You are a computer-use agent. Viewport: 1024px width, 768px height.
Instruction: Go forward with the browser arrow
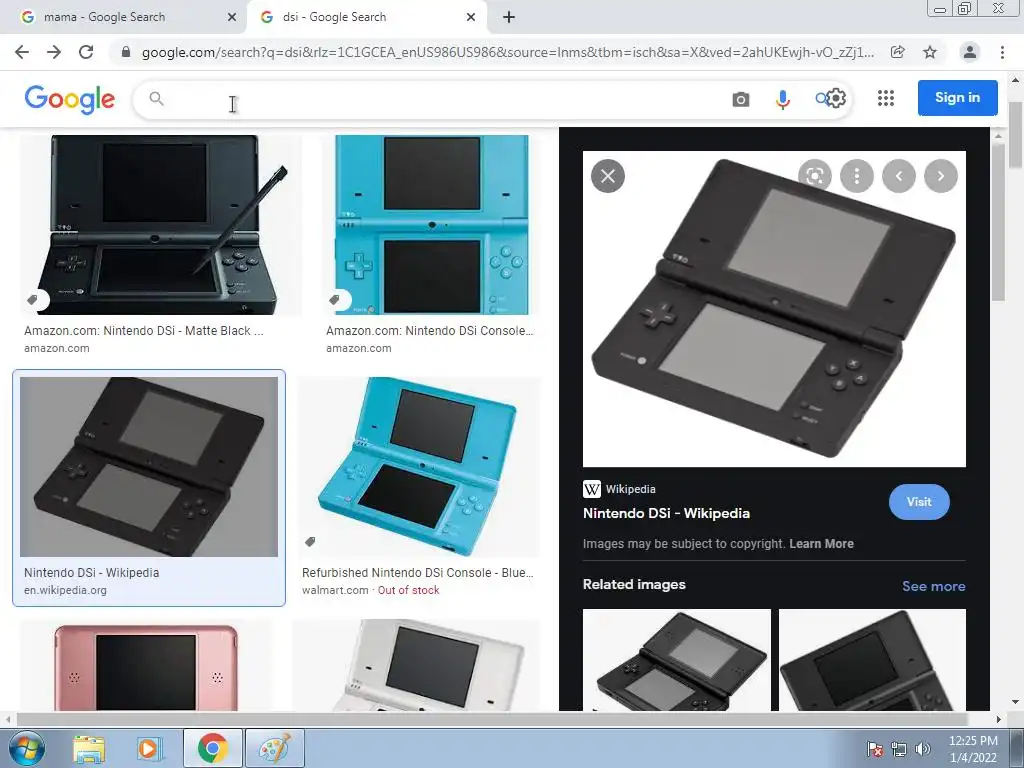[54, 52]
